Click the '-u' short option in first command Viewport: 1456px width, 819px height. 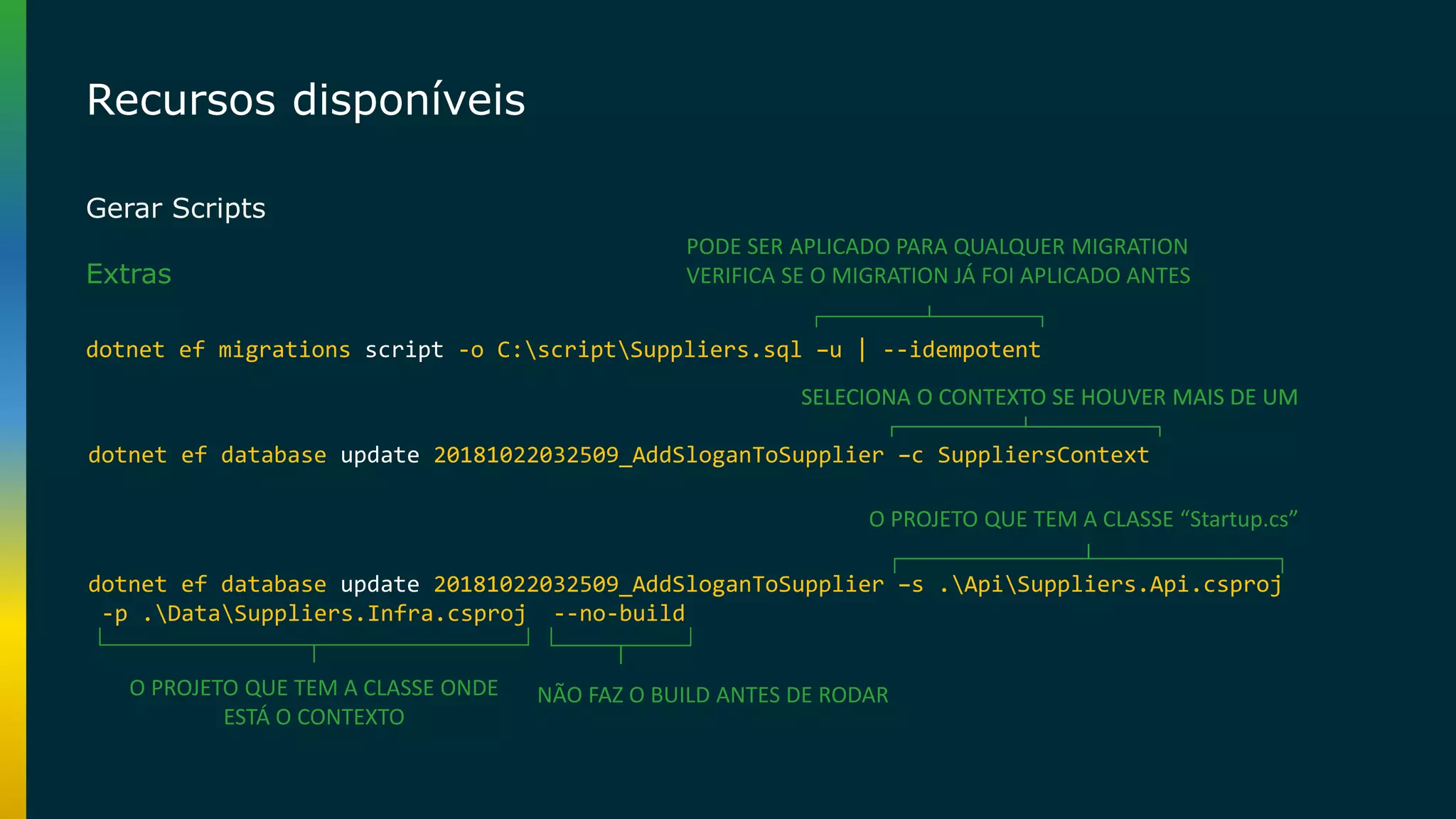(x=829, y=350)
